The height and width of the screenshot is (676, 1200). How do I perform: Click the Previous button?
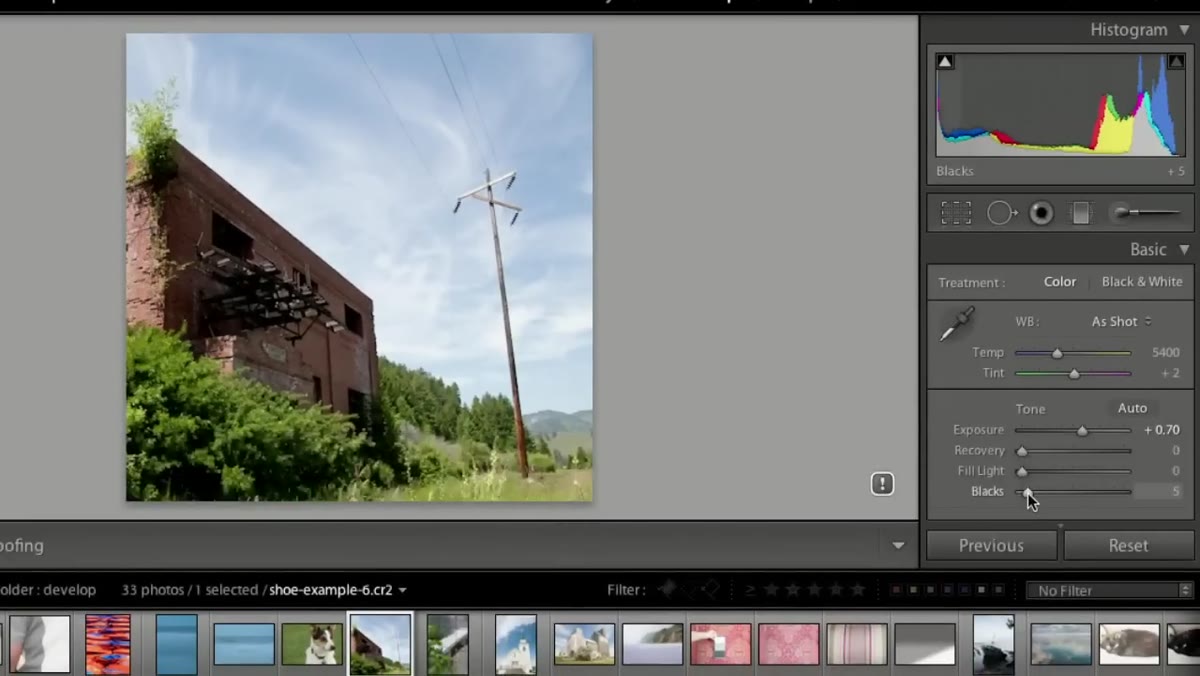tap(992, 546)
